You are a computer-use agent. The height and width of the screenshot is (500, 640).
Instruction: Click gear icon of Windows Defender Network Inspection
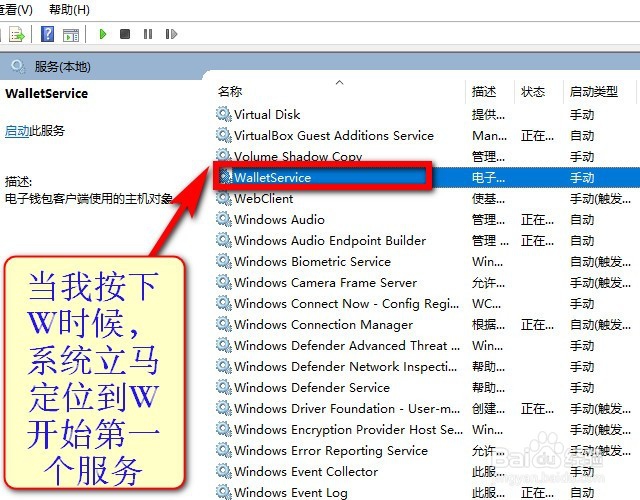[224, 367]
